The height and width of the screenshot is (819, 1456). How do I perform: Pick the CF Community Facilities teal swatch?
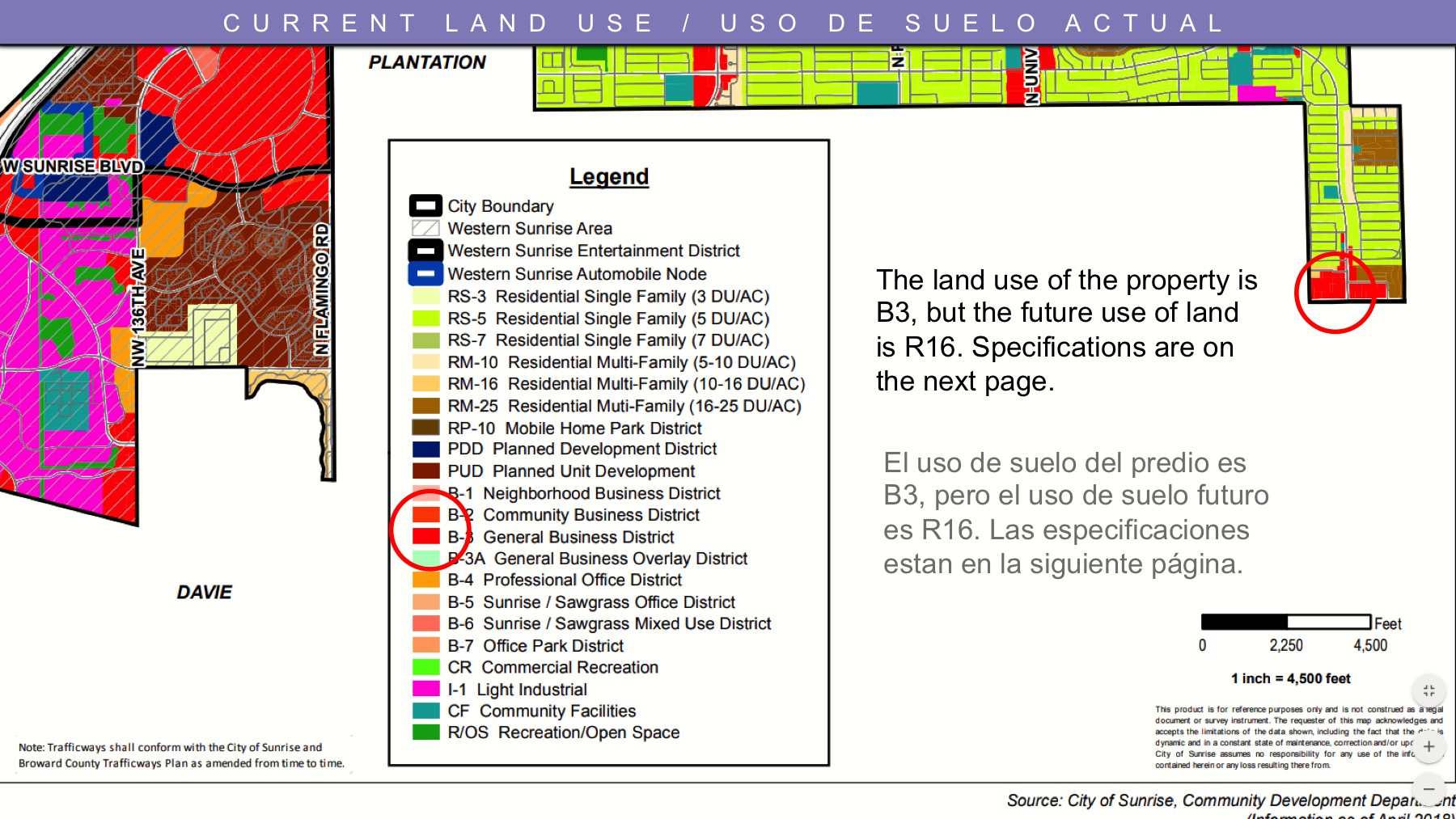[425, 711]
